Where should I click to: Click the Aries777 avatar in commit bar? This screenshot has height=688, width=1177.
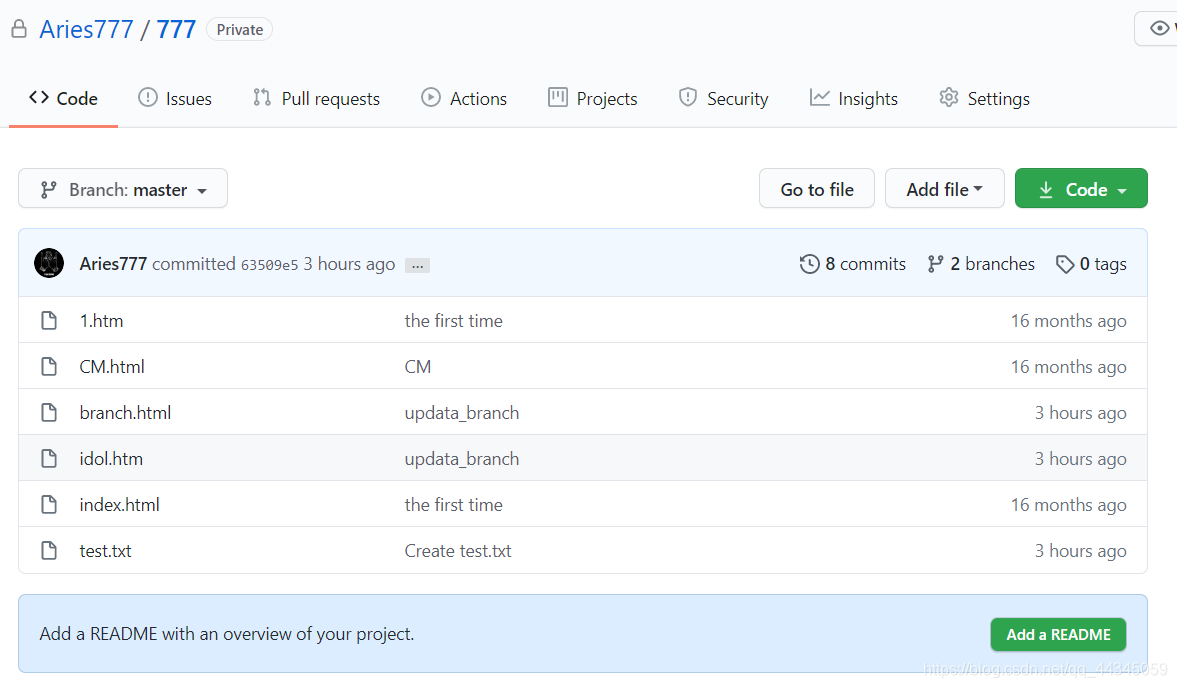(x=49, y=263)
